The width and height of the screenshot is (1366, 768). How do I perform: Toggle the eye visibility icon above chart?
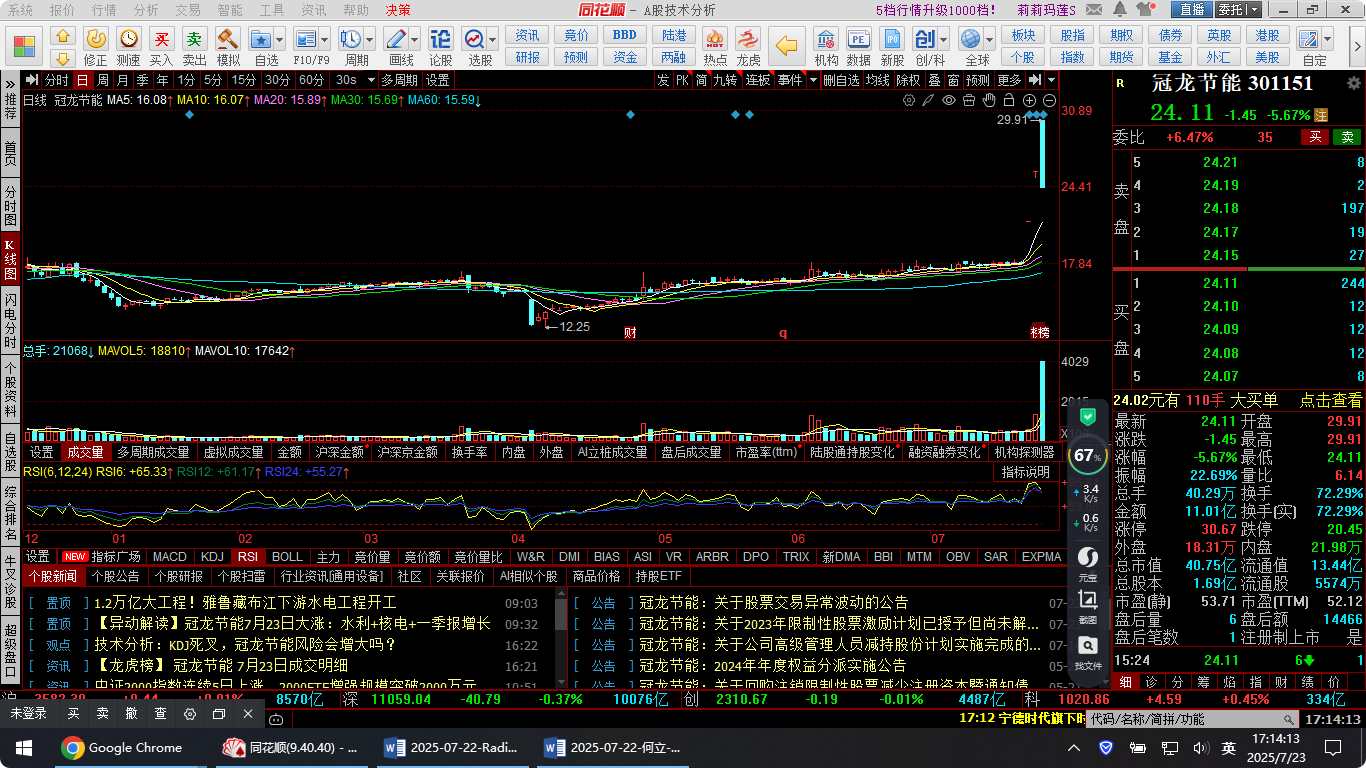(949, 100)
